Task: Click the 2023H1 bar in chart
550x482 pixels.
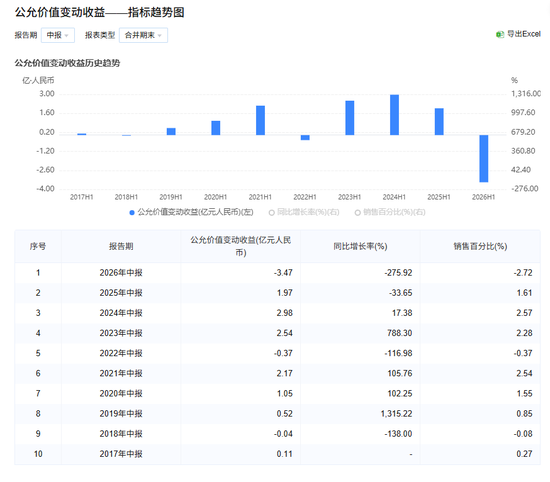Action: tap(350, 118)
